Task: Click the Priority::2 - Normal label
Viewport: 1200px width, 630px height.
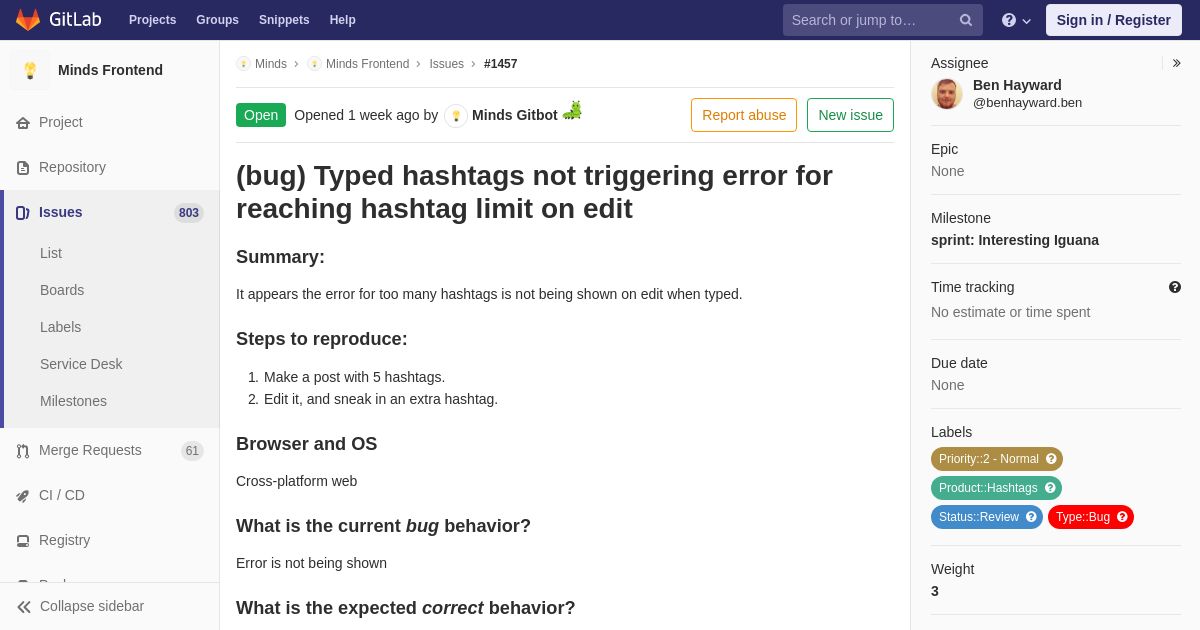Action: pyautogui.click(x=989, y=459)
